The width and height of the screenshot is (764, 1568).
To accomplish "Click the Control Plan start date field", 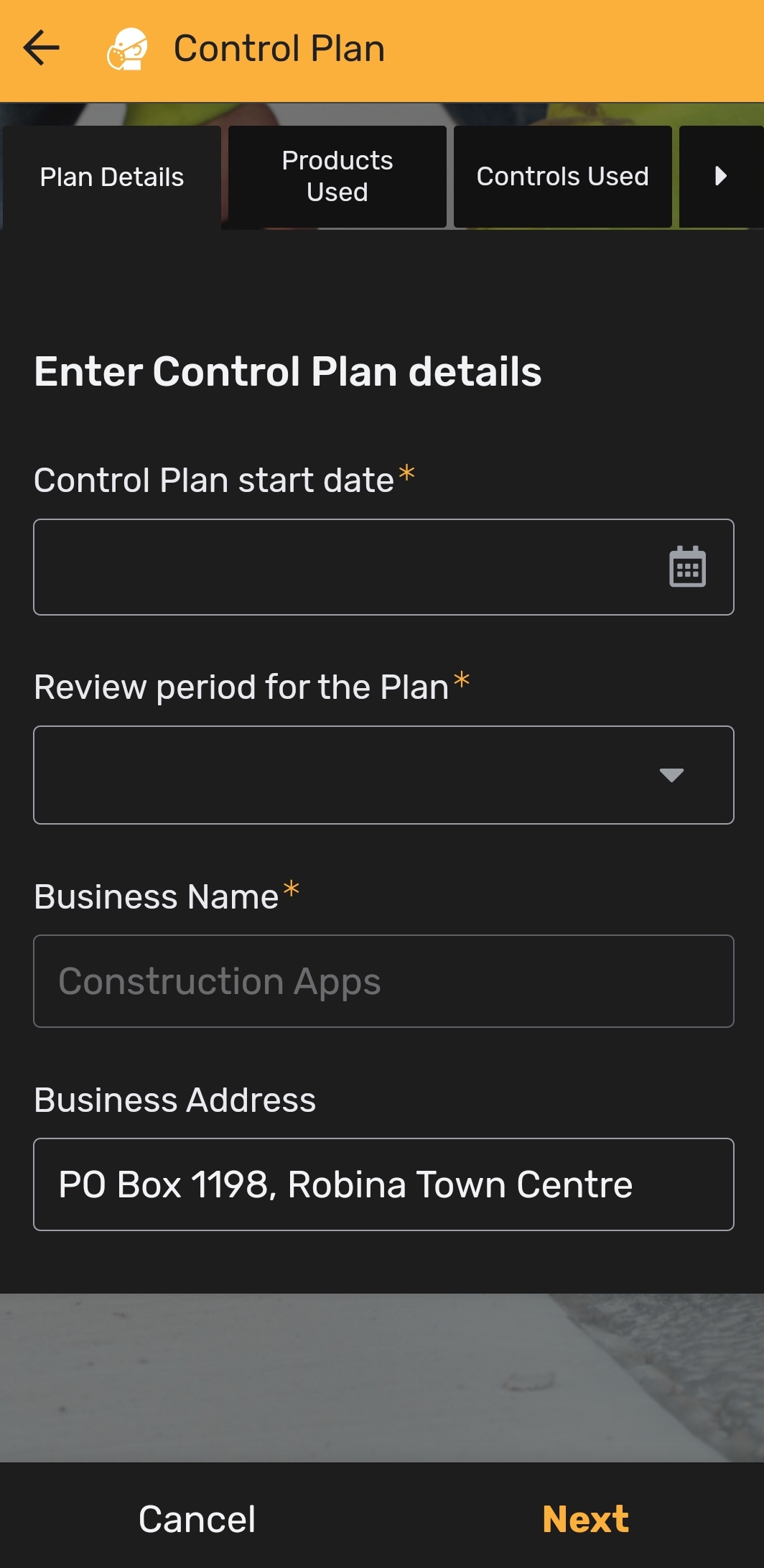I will [x=345, y=567].
